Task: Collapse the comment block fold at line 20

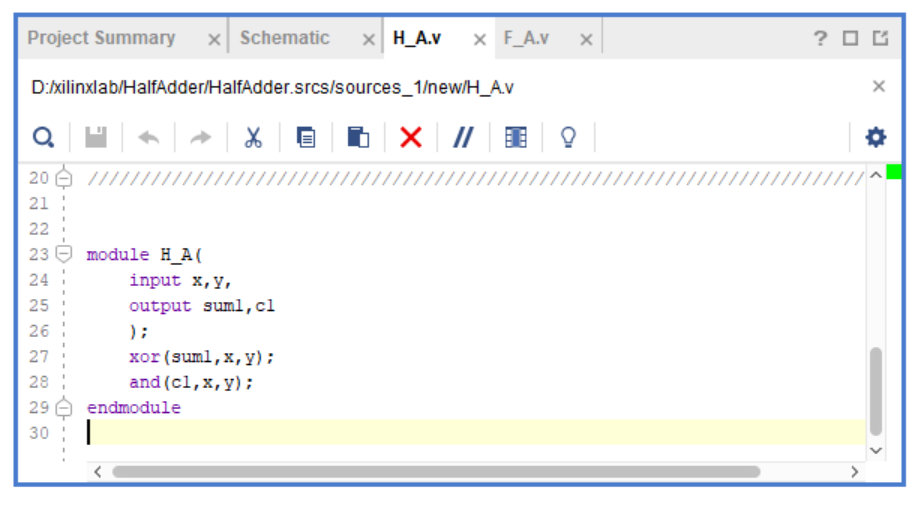Action: point(65,179)
